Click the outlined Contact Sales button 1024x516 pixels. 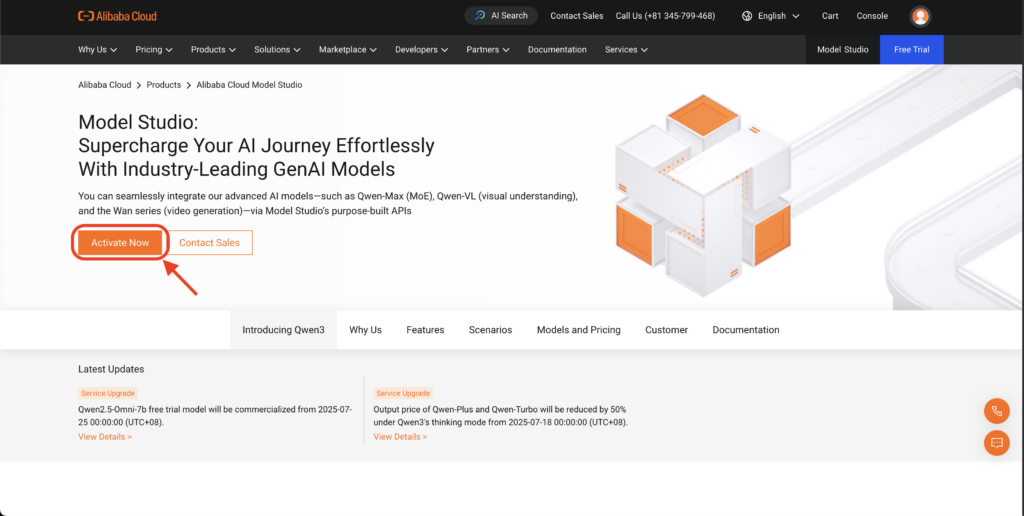[x=210, y=242]
